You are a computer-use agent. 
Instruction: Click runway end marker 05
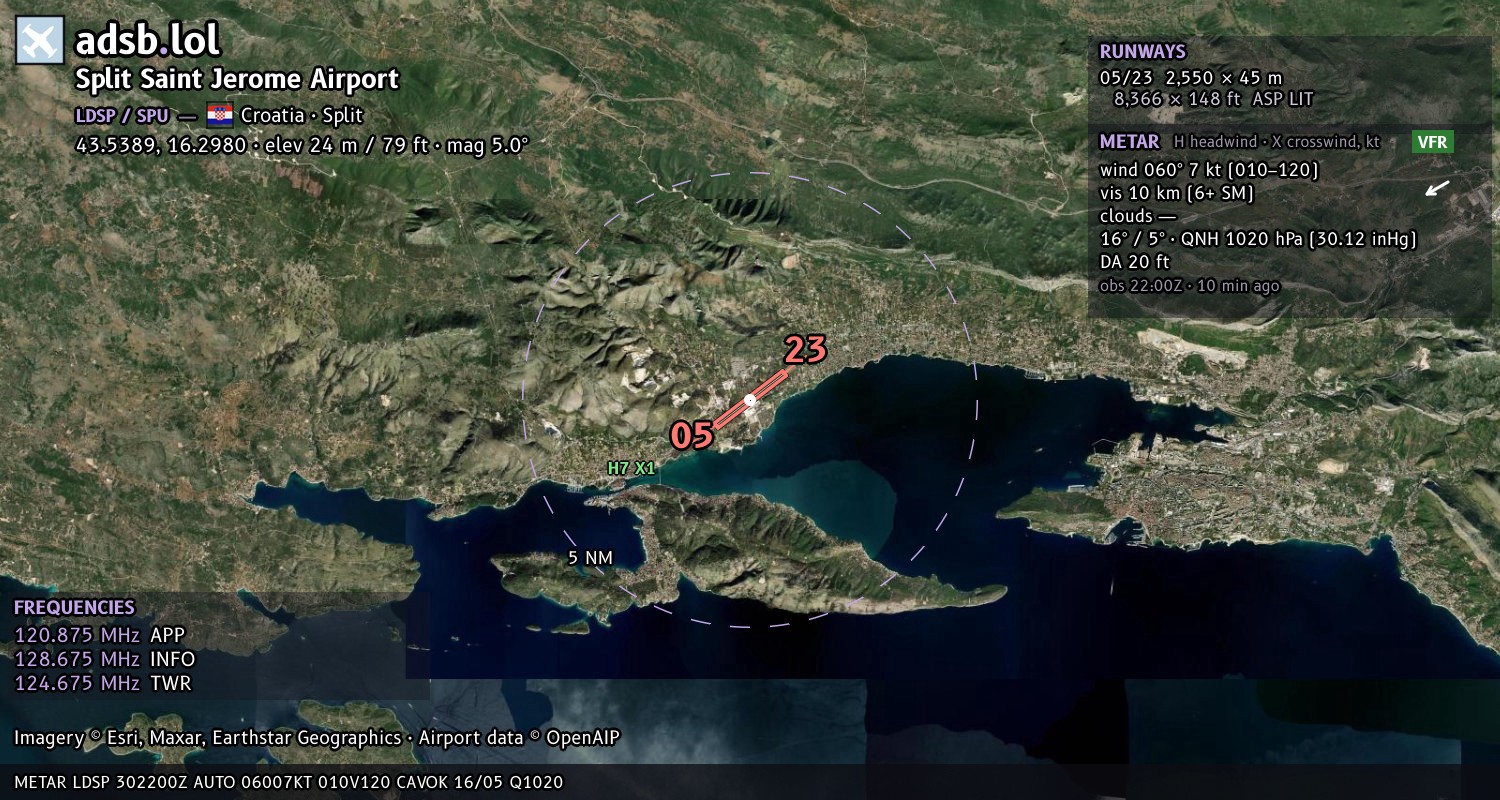click(692, 435)
